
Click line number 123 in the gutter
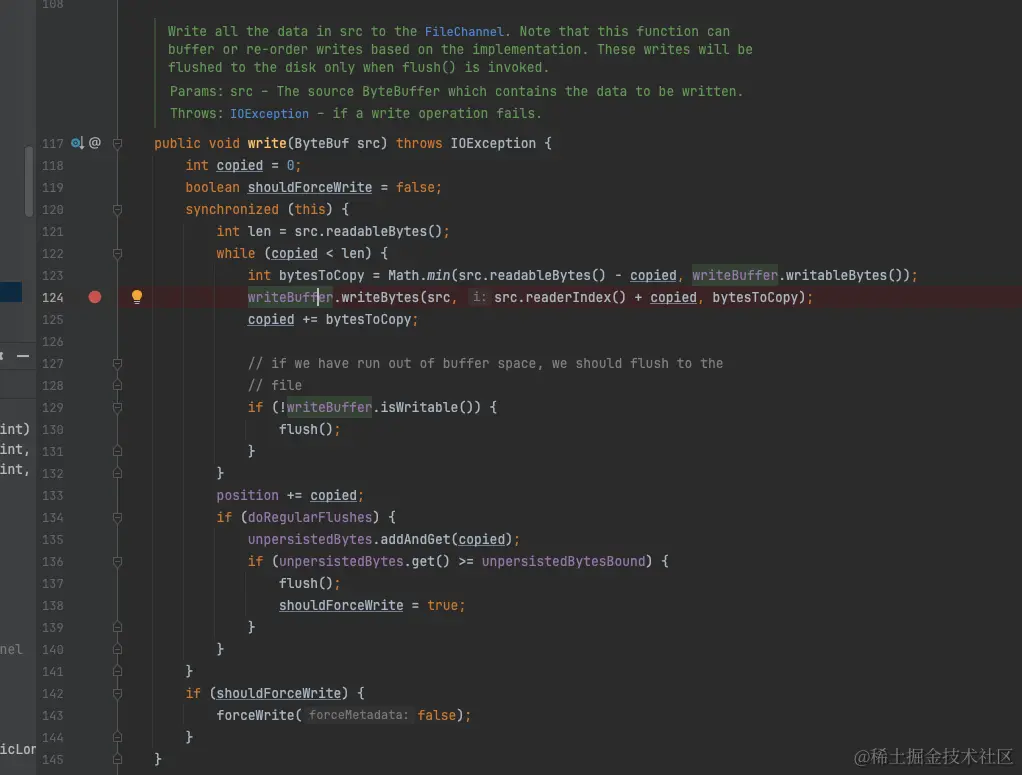(53, 275)
